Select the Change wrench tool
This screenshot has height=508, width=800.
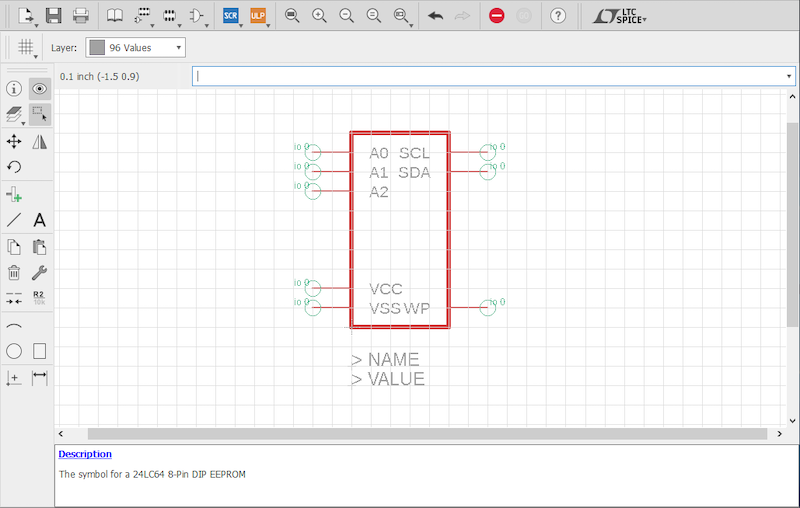(39, 273)
